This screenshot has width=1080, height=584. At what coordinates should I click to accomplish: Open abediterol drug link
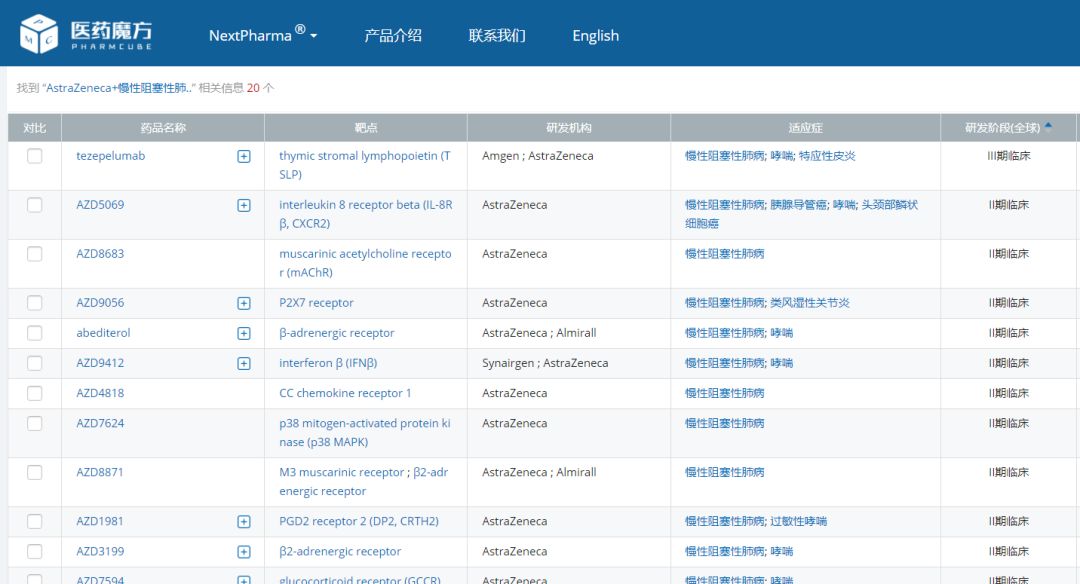point(103,333)
